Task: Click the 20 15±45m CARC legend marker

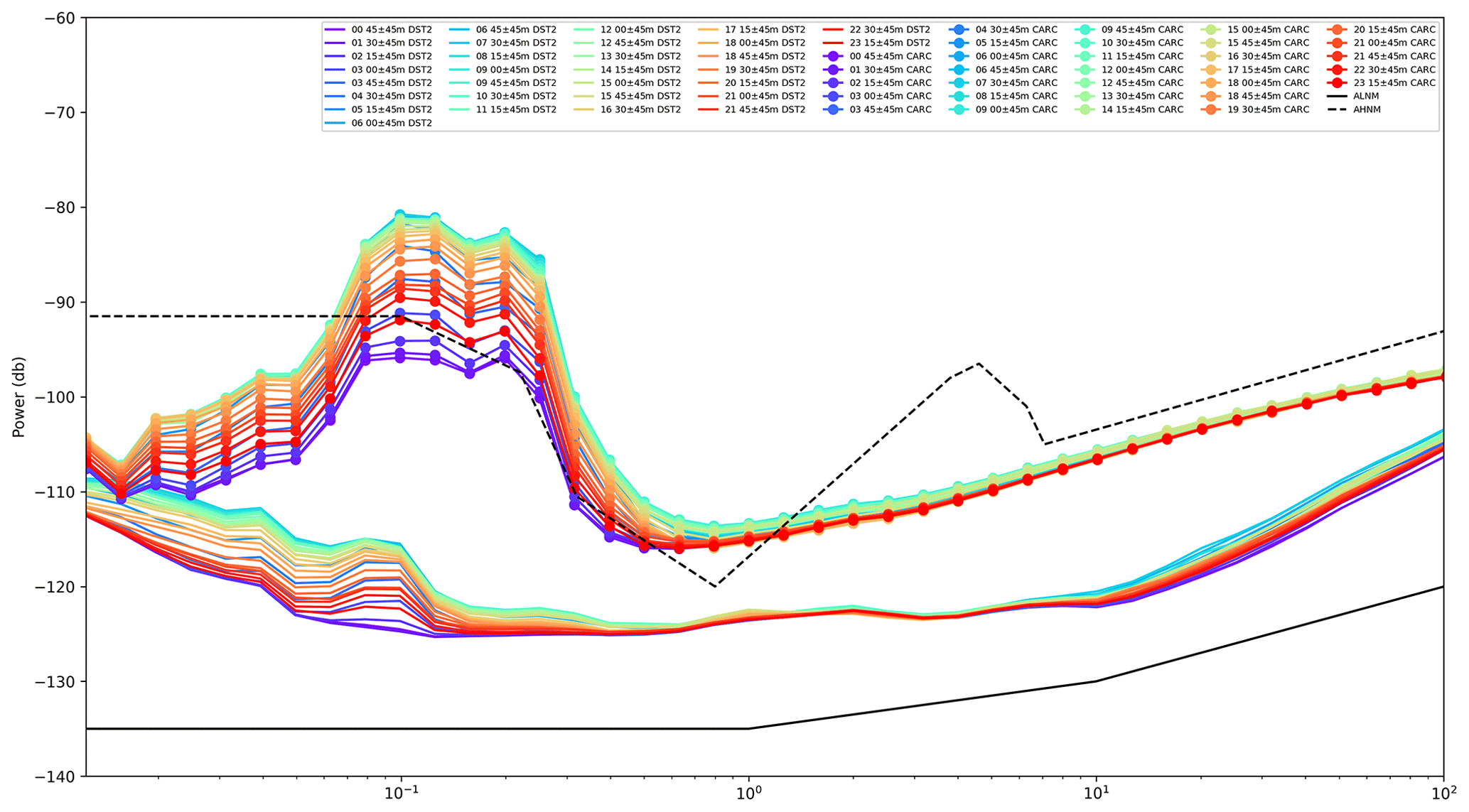Action: 1338,30
